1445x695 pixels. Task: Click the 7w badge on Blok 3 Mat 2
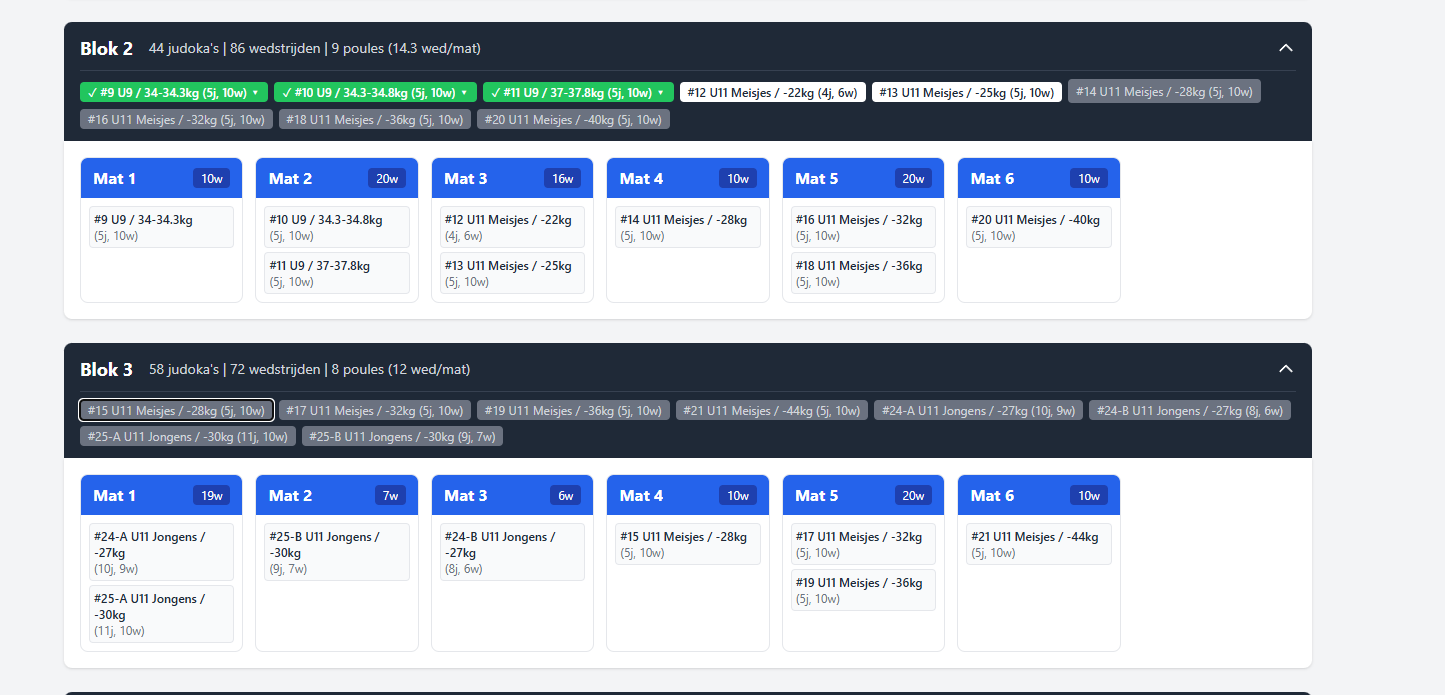389,496
